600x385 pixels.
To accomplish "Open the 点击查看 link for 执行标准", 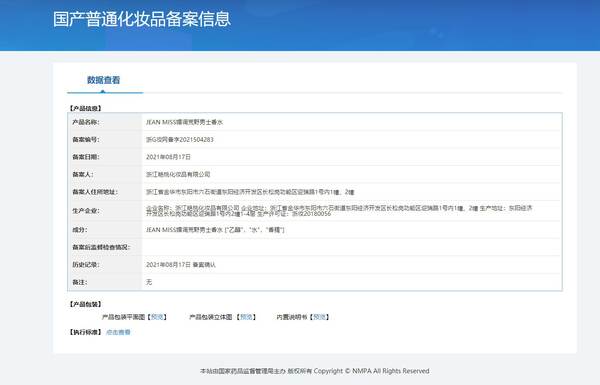I will 118,332.
